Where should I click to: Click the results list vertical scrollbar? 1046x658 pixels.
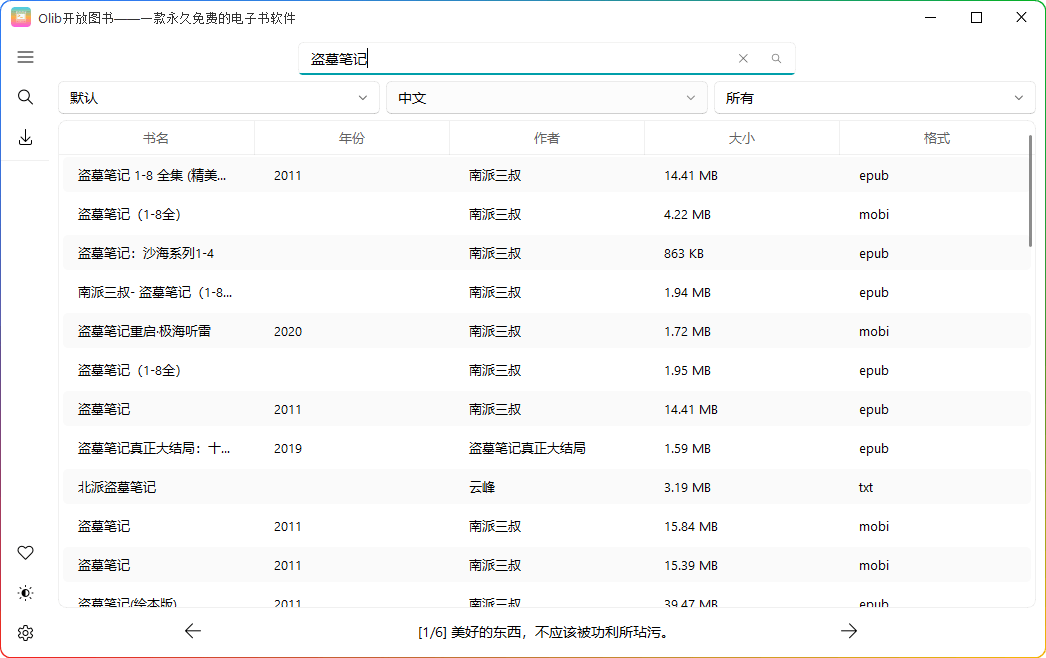point(1030,192)
